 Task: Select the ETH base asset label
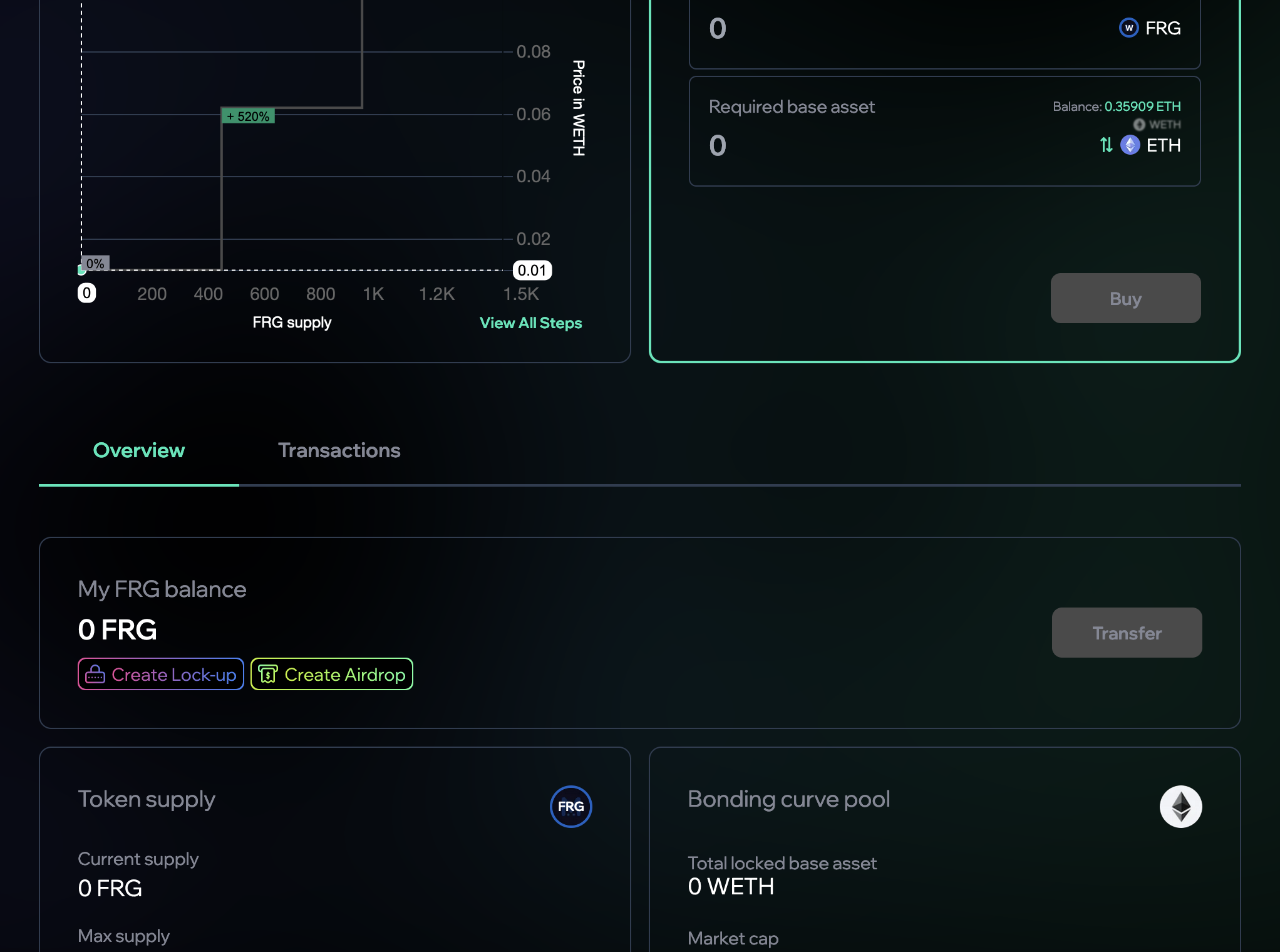pos(1164,145)
